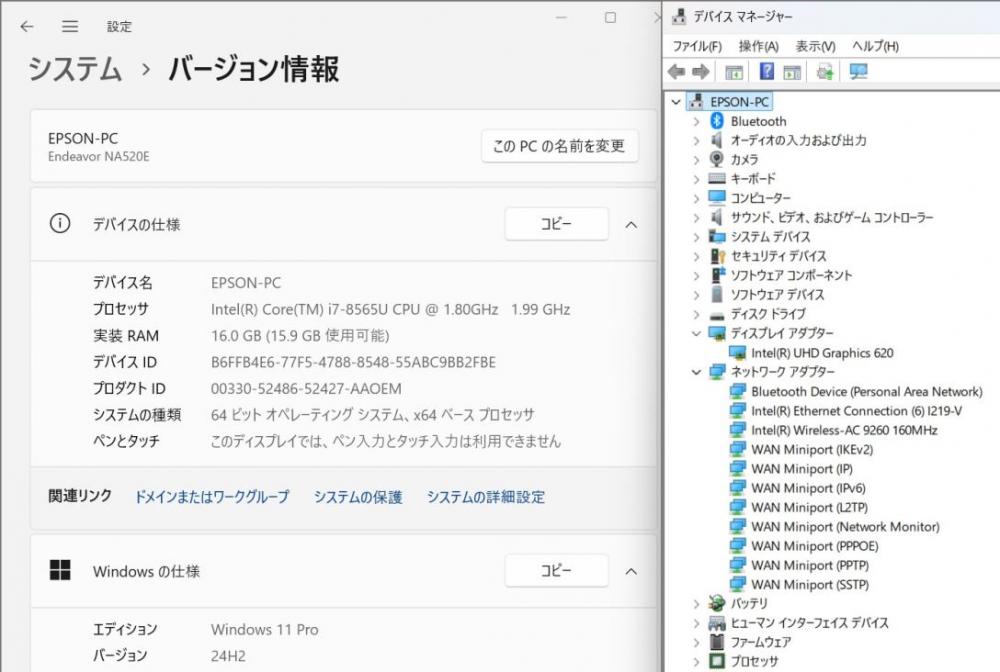
Task: Click the キーボード keyboard icon
Action: (x=717, y=179)
